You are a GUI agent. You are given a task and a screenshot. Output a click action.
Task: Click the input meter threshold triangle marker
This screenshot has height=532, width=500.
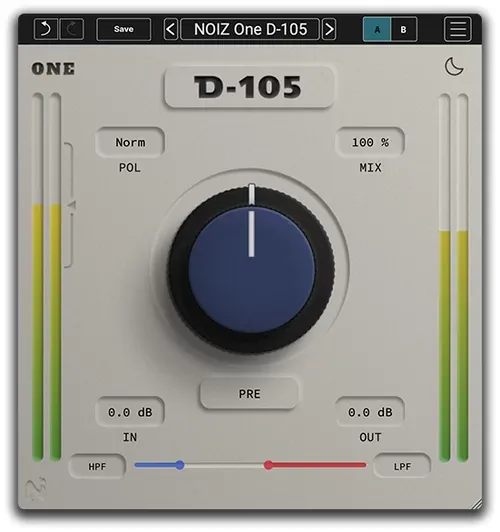tap(72, 205)
